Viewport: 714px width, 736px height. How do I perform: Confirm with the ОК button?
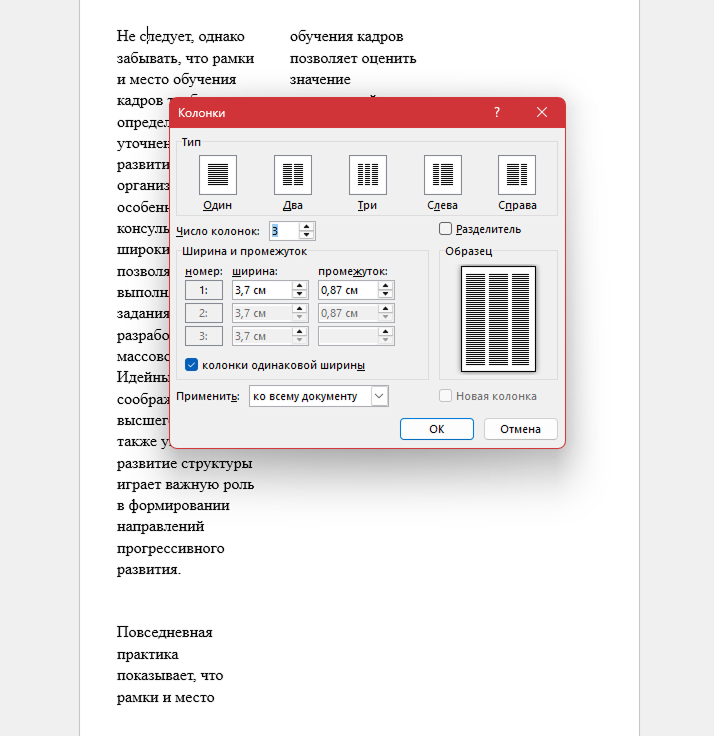coord(437,429)
